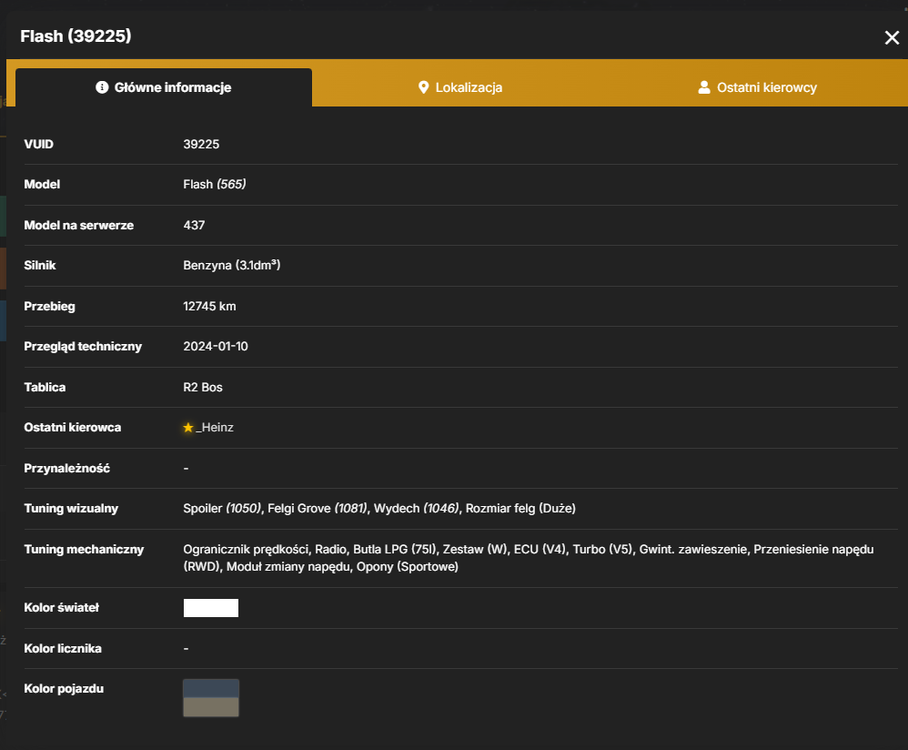Select the model value Flash (565)
Screen dimensions: 908x750
point(214,184)
